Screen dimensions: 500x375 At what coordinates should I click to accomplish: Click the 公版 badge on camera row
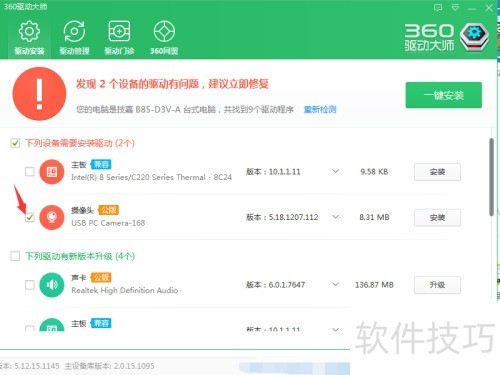(x=109, y=210)
